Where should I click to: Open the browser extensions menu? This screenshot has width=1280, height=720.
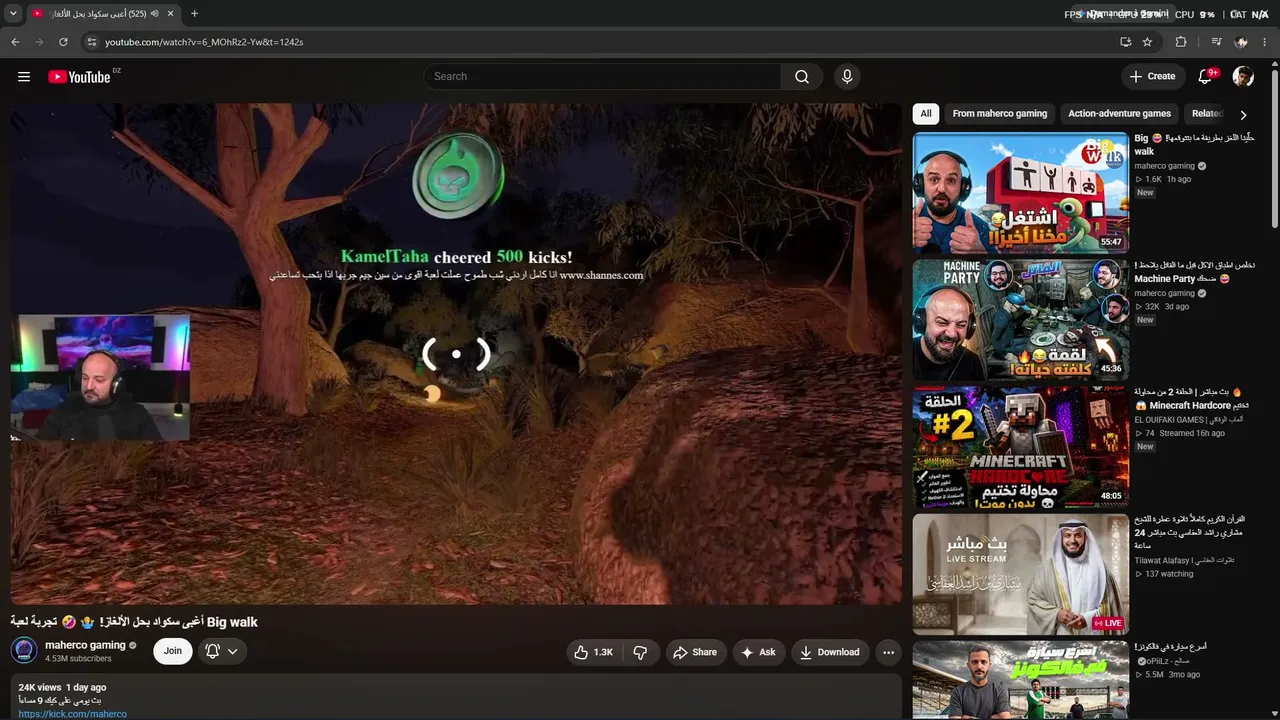coord(1181,42)
